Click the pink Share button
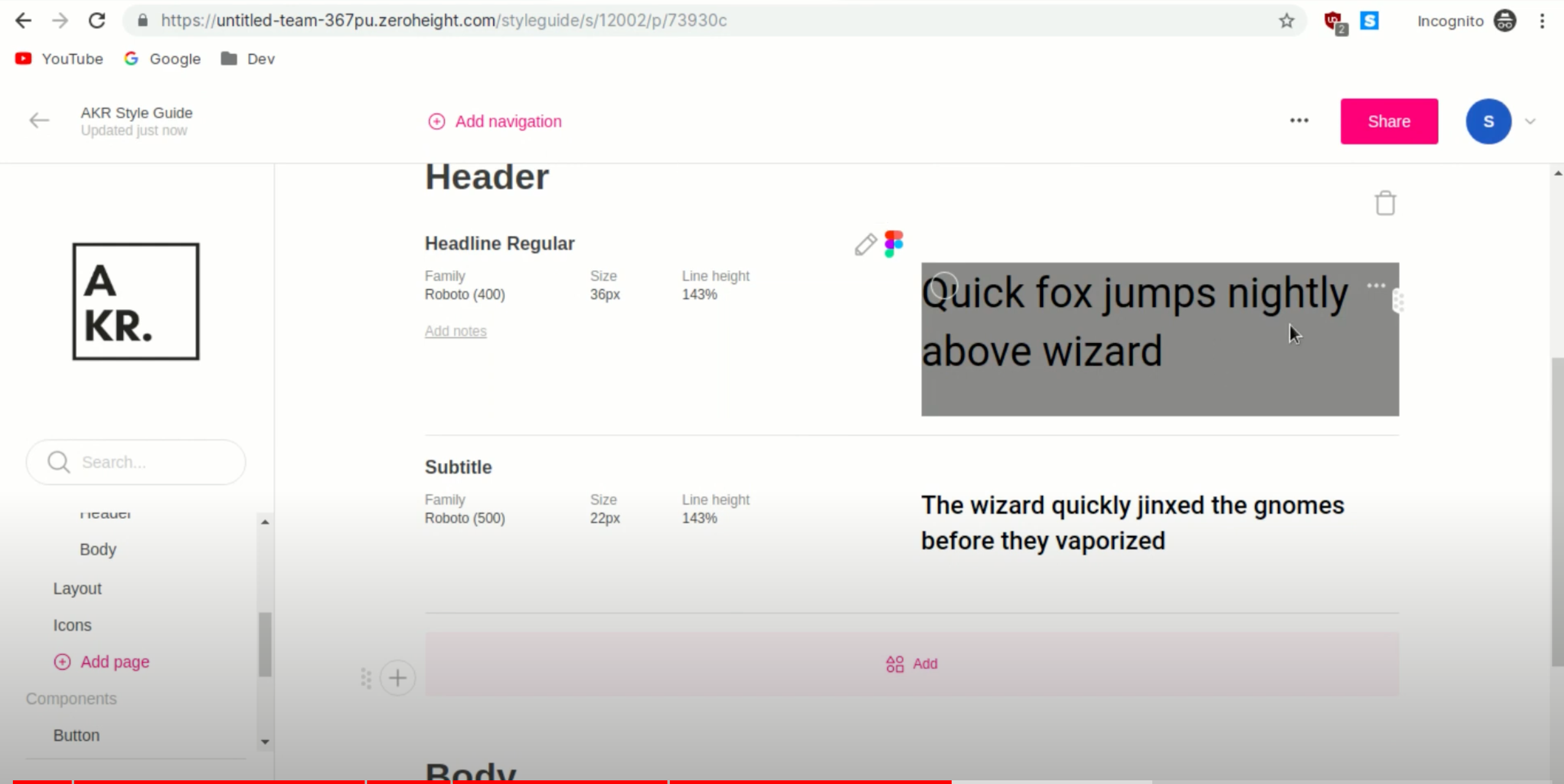 1389,121
